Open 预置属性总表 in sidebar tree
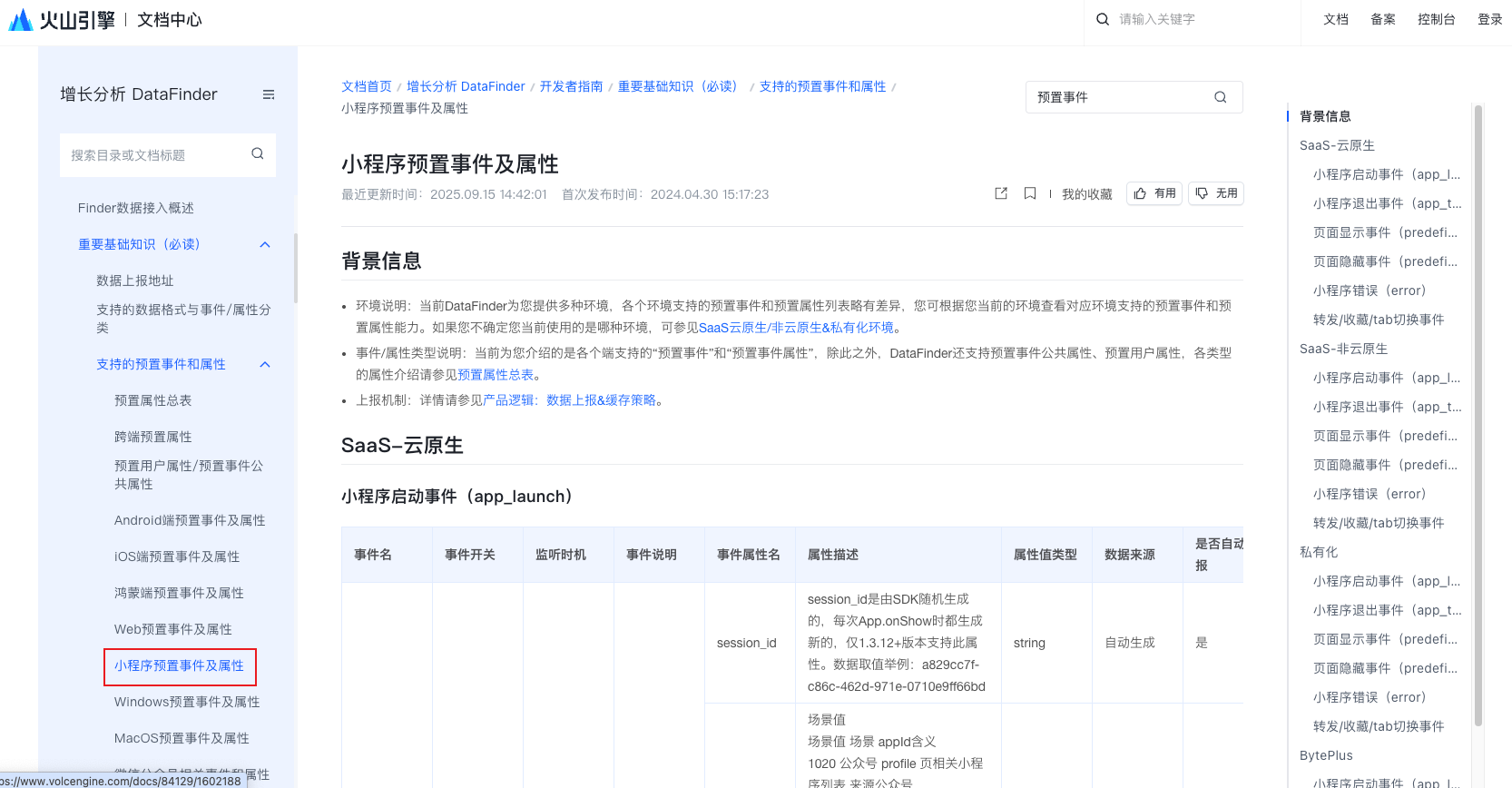Image resolution: width=1512 pixels, height=788 pixels. 153,400
